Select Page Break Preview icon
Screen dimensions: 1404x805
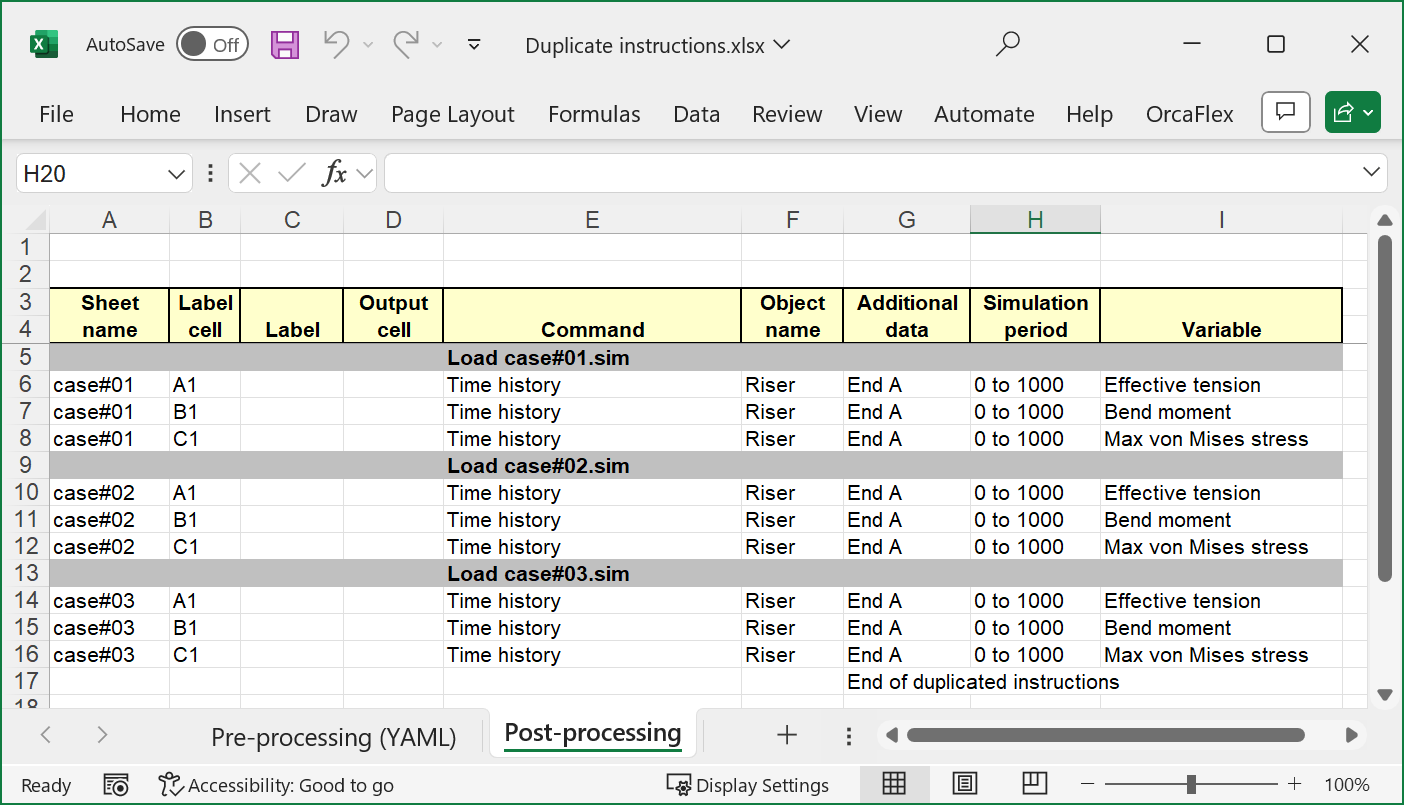[1034, 785]
